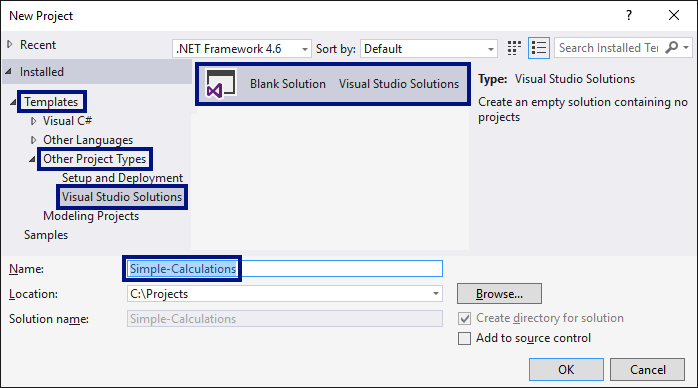Switch to medium icons list view
This screenshot has height=388, width=698.
pos(539,48)
